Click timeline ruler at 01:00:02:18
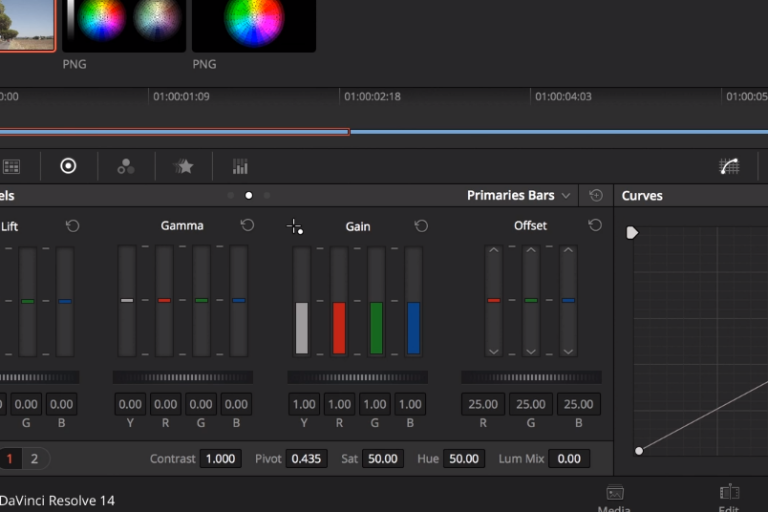This screenshot has height=512, width=768. [372, 97]
